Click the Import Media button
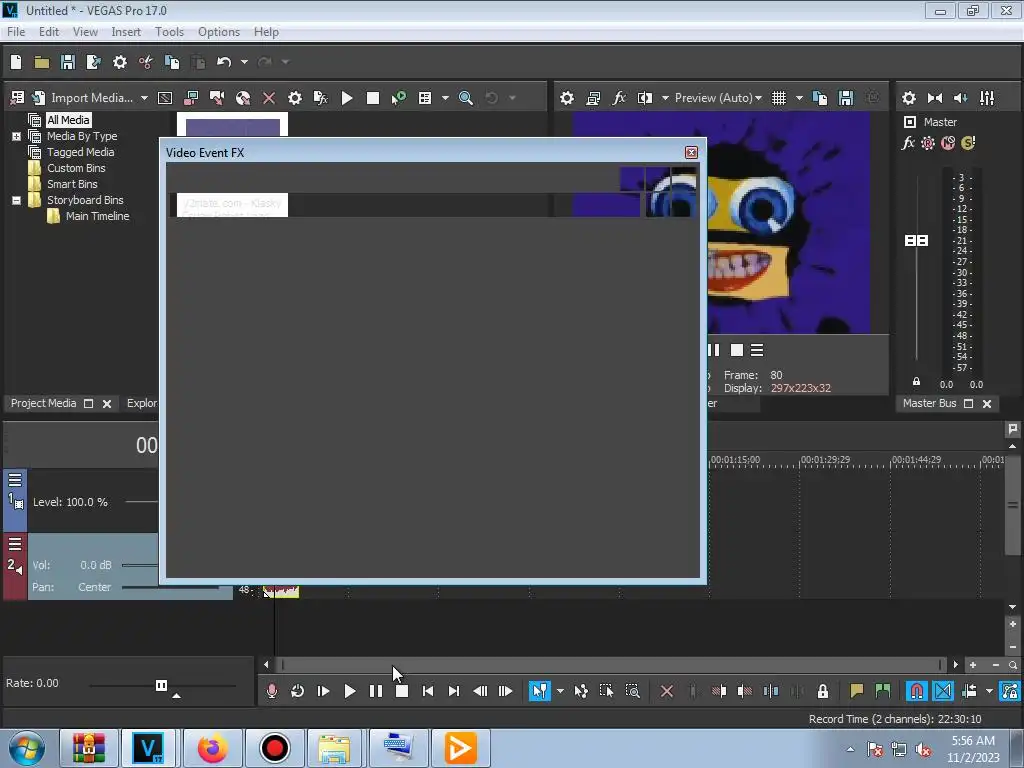The height and width of the screenshot is (768, 1024). (x=82, y=98)
